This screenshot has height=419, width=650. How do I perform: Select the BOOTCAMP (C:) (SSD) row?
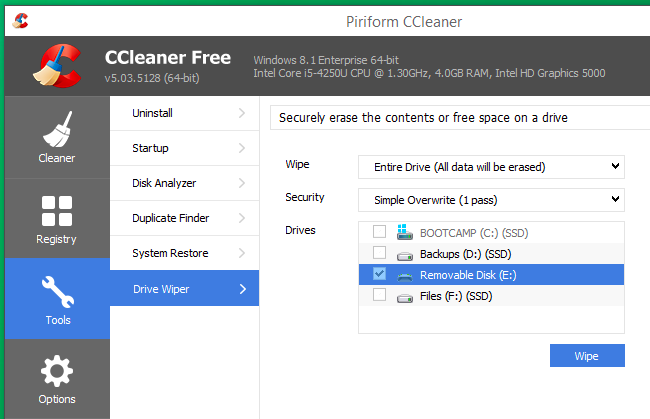pyautogui.click(x=491, y=233)
